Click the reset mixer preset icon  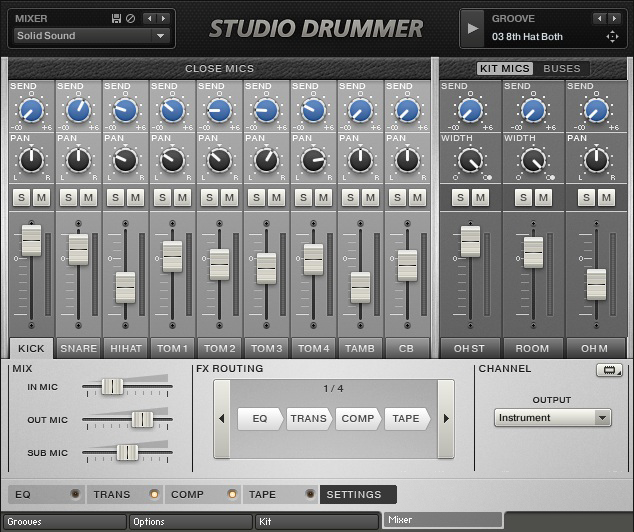click(x=130, y=18)
